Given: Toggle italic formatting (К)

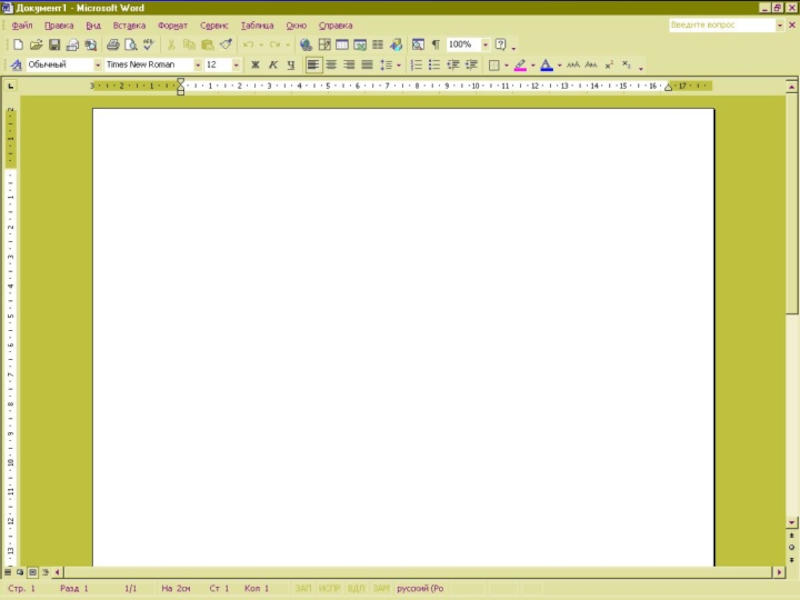Looking at the screenshot, I should 273,65.
